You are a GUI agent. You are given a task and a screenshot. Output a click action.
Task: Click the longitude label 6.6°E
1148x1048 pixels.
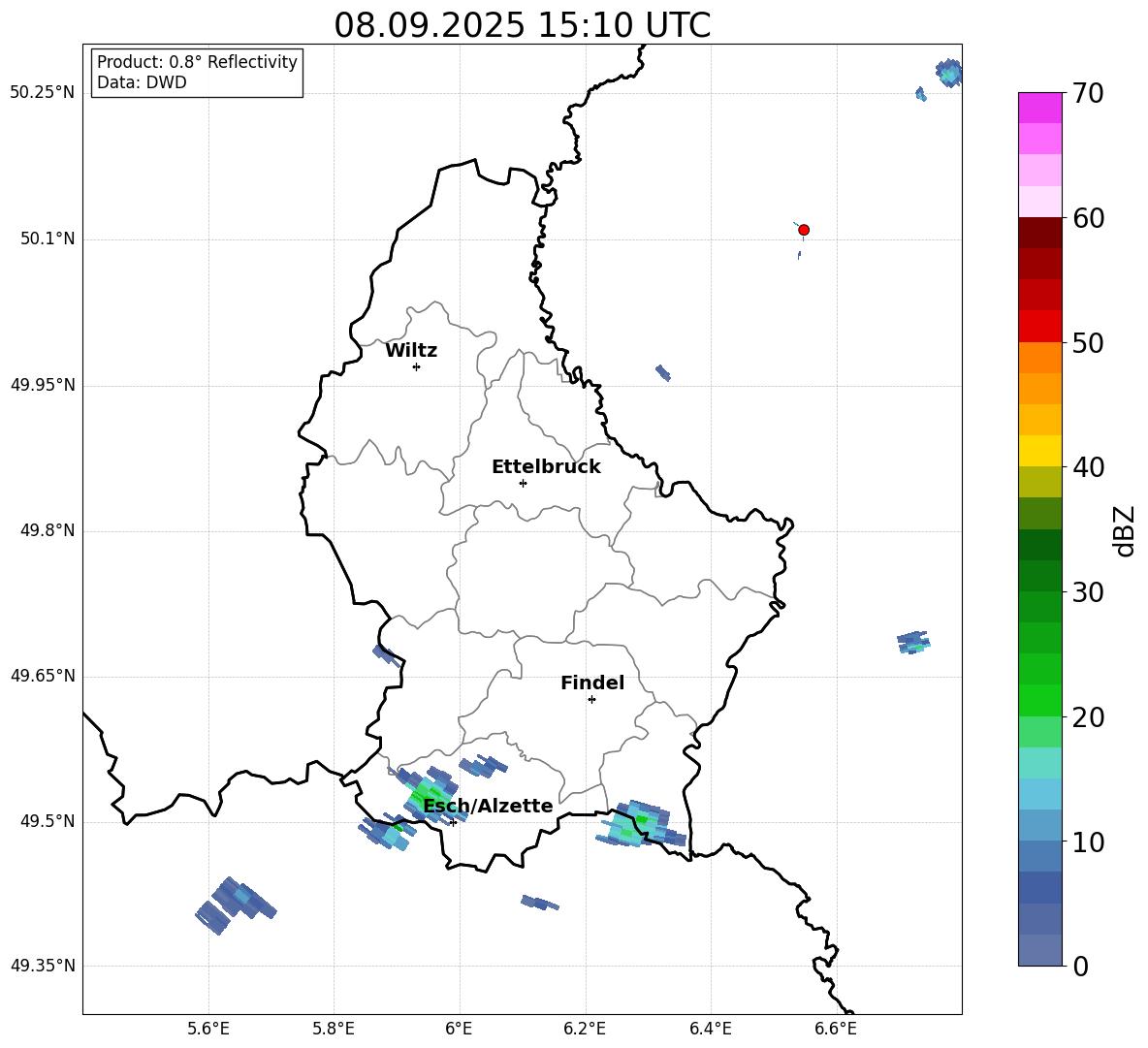pyautogui.click(x=836, y=1030)
